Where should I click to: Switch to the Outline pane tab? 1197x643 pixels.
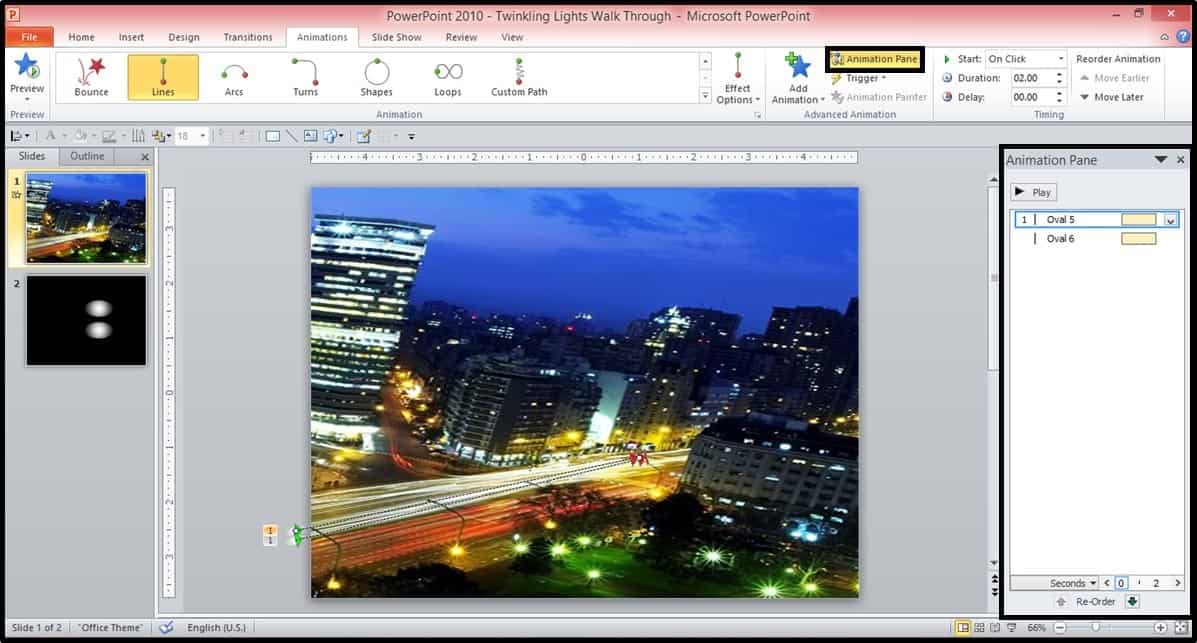(87, 156)
